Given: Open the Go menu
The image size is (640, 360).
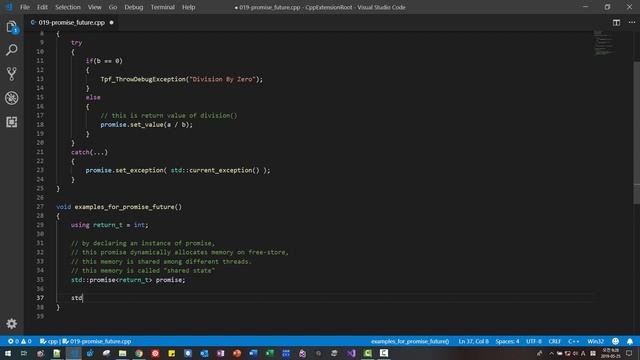Looking at the screenshot, I should tap(113, 7).
